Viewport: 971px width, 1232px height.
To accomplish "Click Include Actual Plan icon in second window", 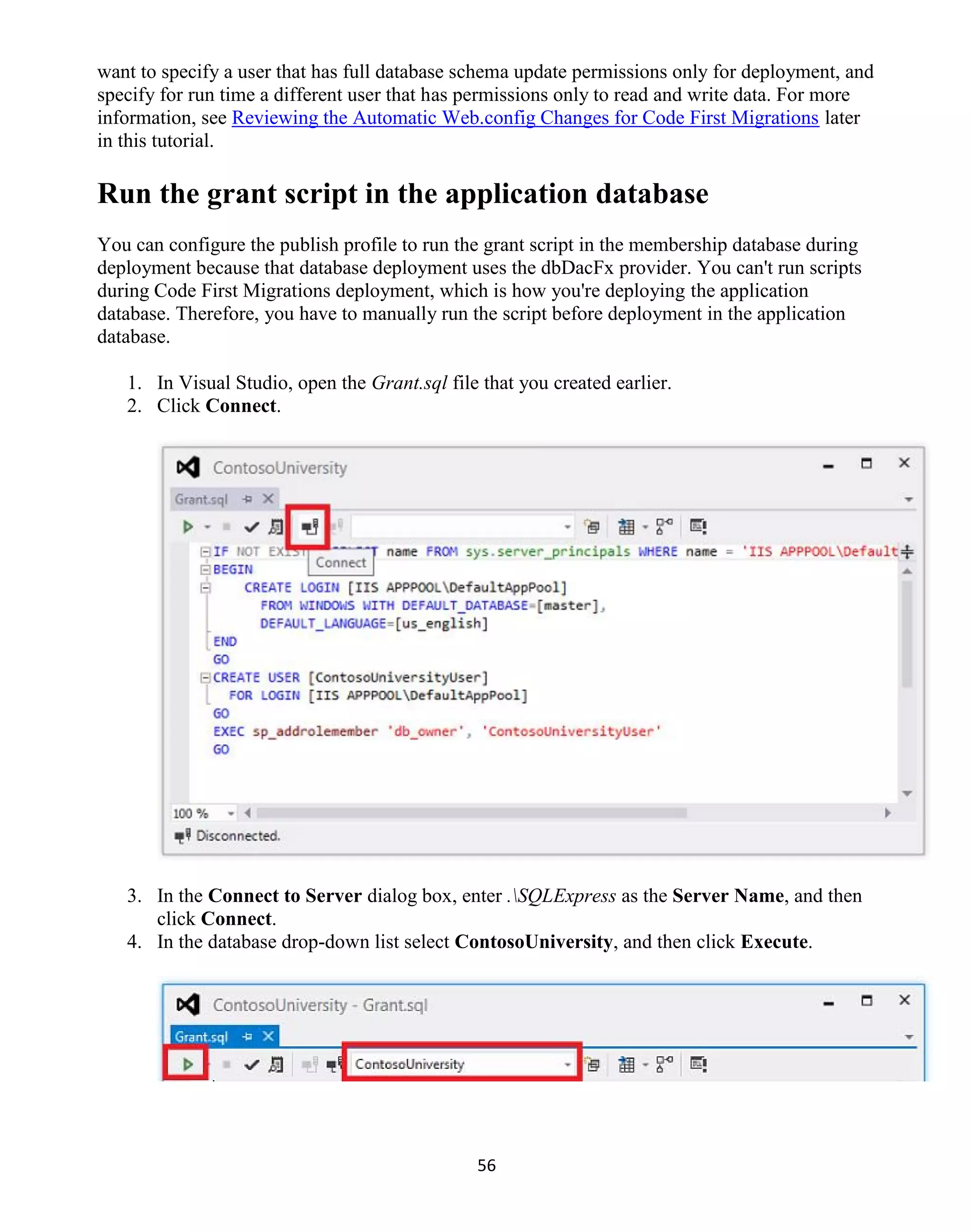I will [664, 1063].
